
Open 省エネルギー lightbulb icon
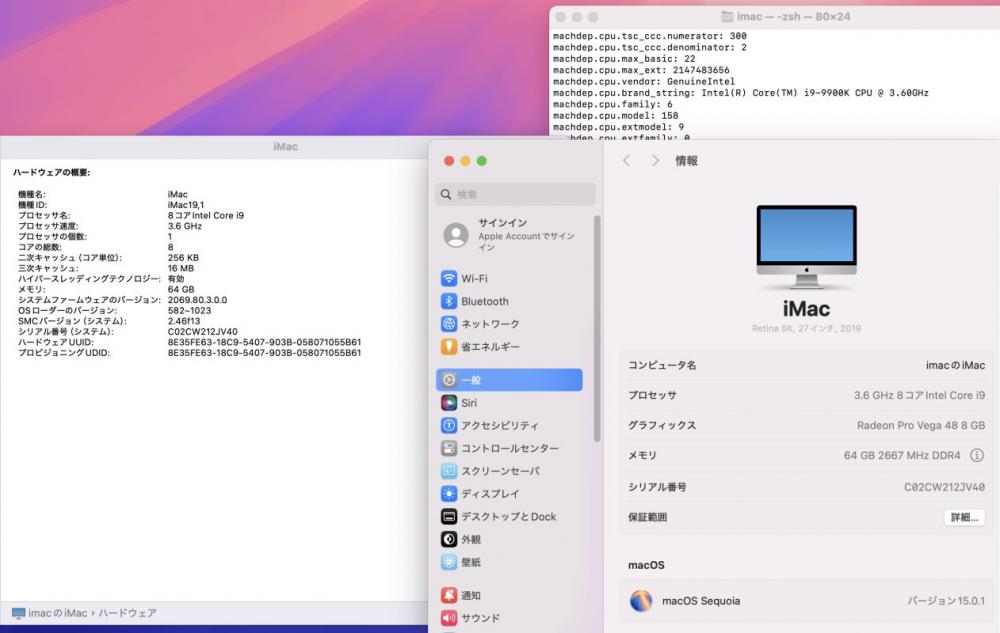pos(449,347)
